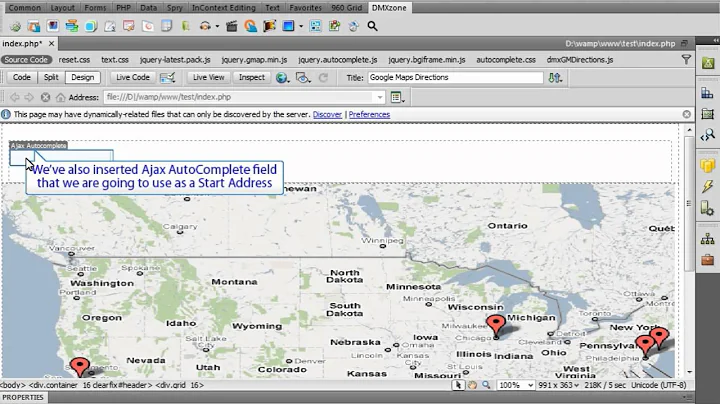Click the first DMXzone toolbar icon
This screenshot has height=404, width=720.
(x=15, y=26)
